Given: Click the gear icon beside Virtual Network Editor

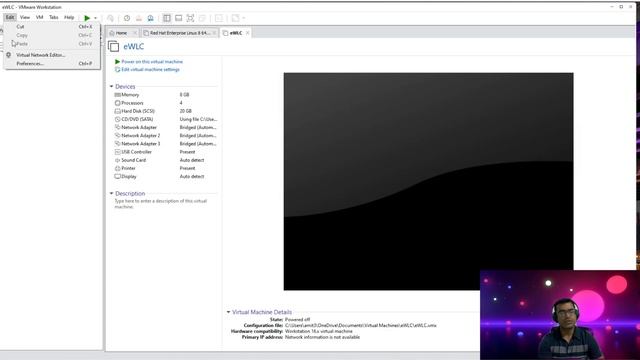Looking at the screenshot, I should (x=9, y=55).
